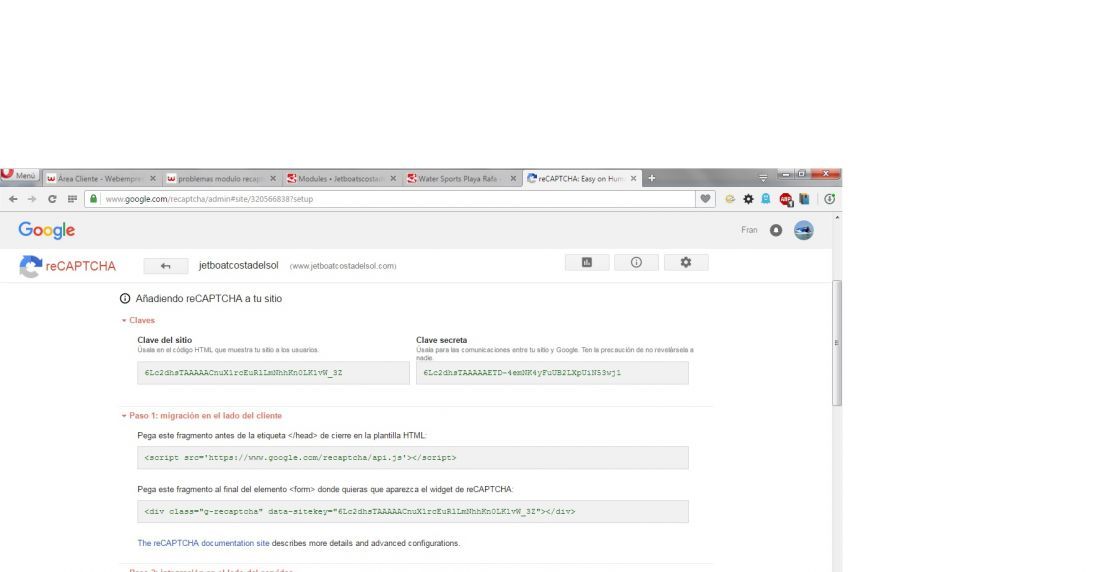Open Google notifications bell

[776, 230]
